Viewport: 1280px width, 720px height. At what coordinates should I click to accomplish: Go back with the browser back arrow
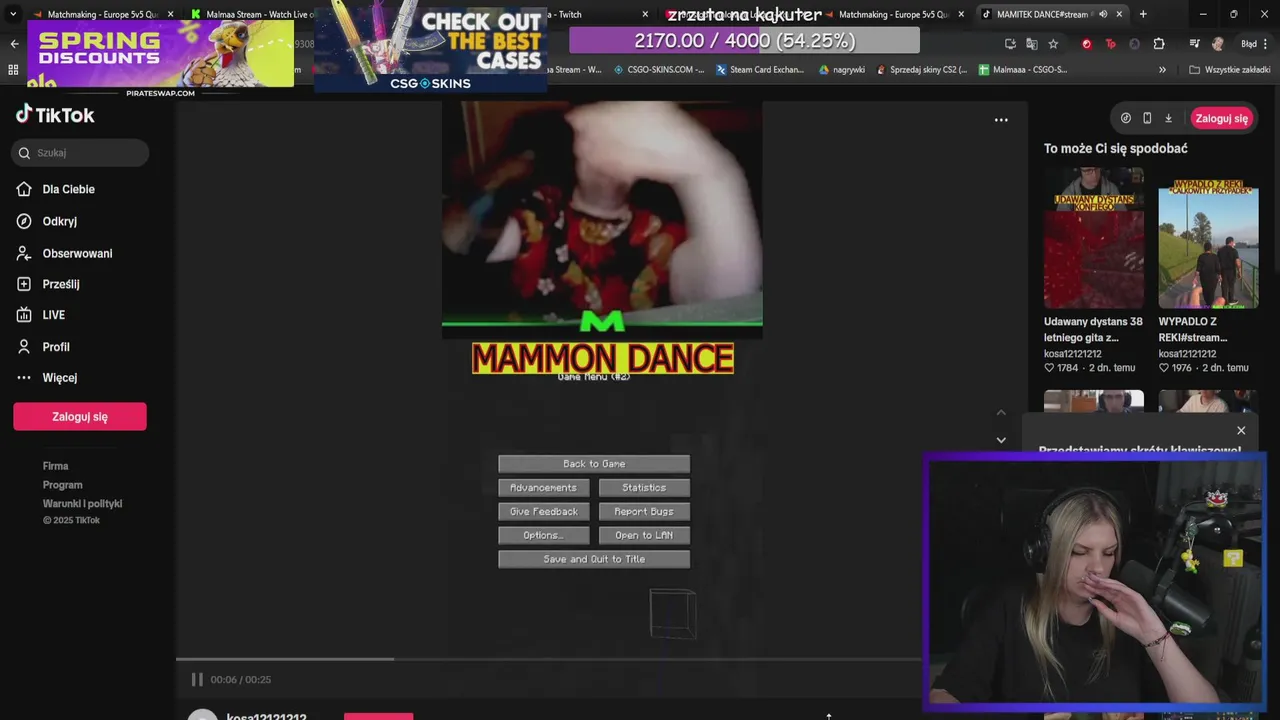click(14, 44)
